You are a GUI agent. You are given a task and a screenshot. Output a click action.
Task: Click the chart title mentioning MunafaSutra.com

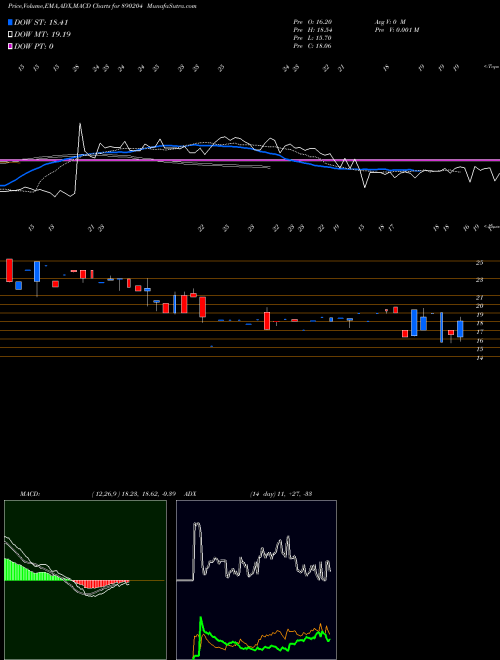tap(102, 6)
